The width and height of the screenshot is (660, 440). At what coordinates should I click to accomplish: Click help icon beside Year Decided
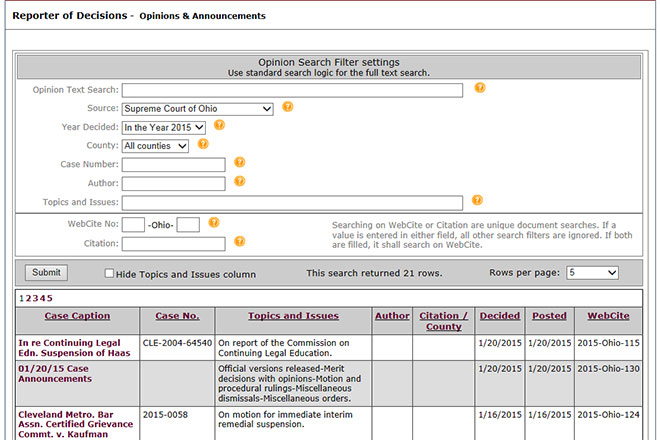[x=219, y=125]
